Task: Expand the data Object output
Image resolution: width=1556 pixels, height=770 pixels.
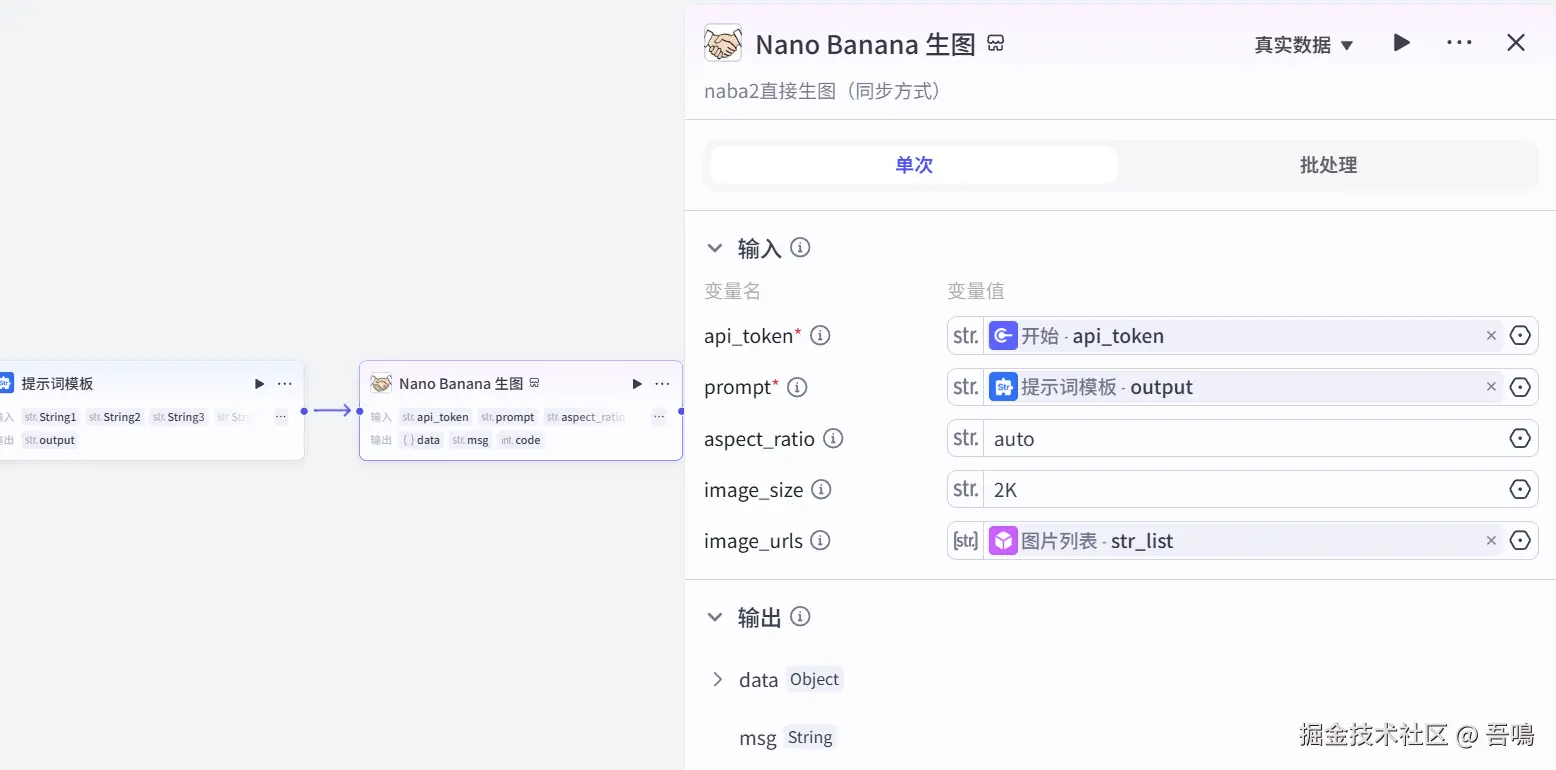Action: [x=717, y=680]
